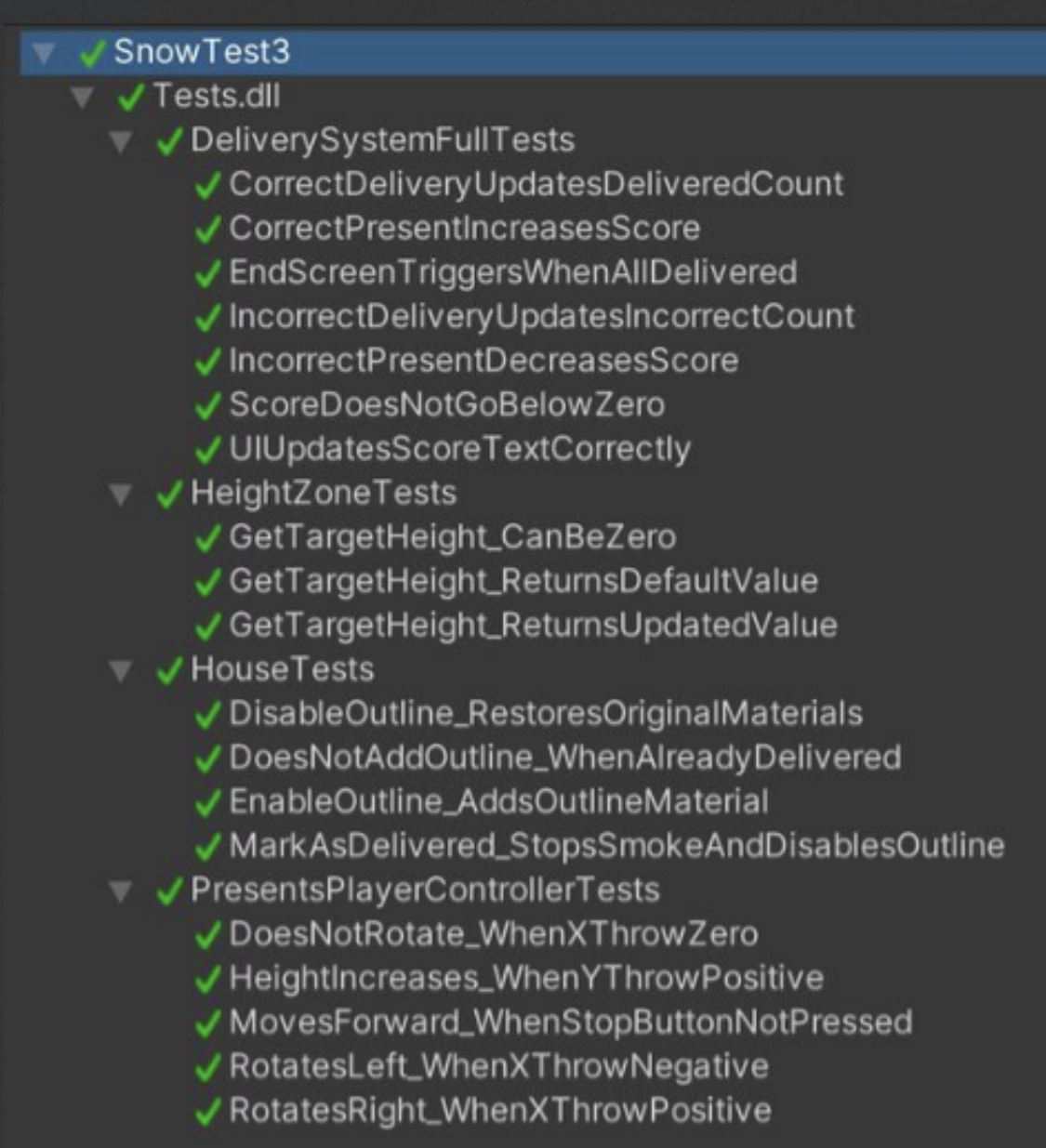Click the checkmark icon beside HouseTests

(x=169, y=670)
